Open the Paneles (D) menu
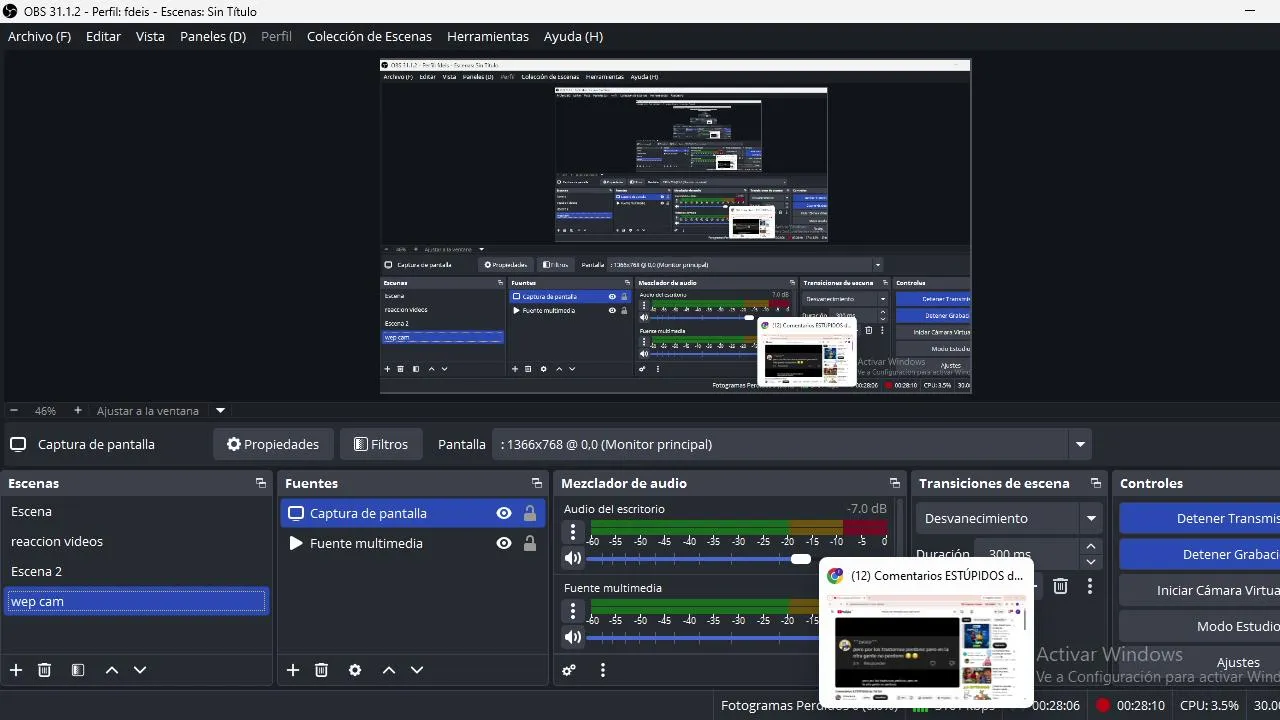This screenshot has height=720, width=1280. pos(213,36)
